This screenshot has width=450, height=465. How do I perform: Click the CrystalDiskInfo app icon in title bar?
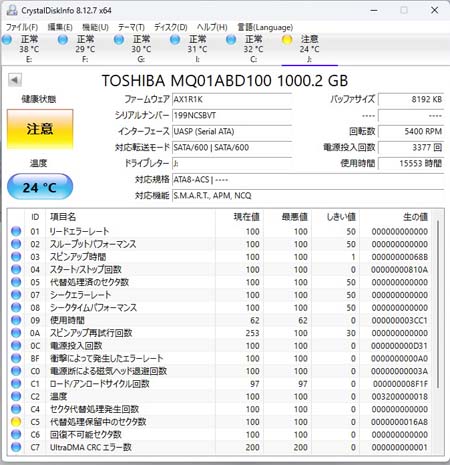click(x=12, y=10)
